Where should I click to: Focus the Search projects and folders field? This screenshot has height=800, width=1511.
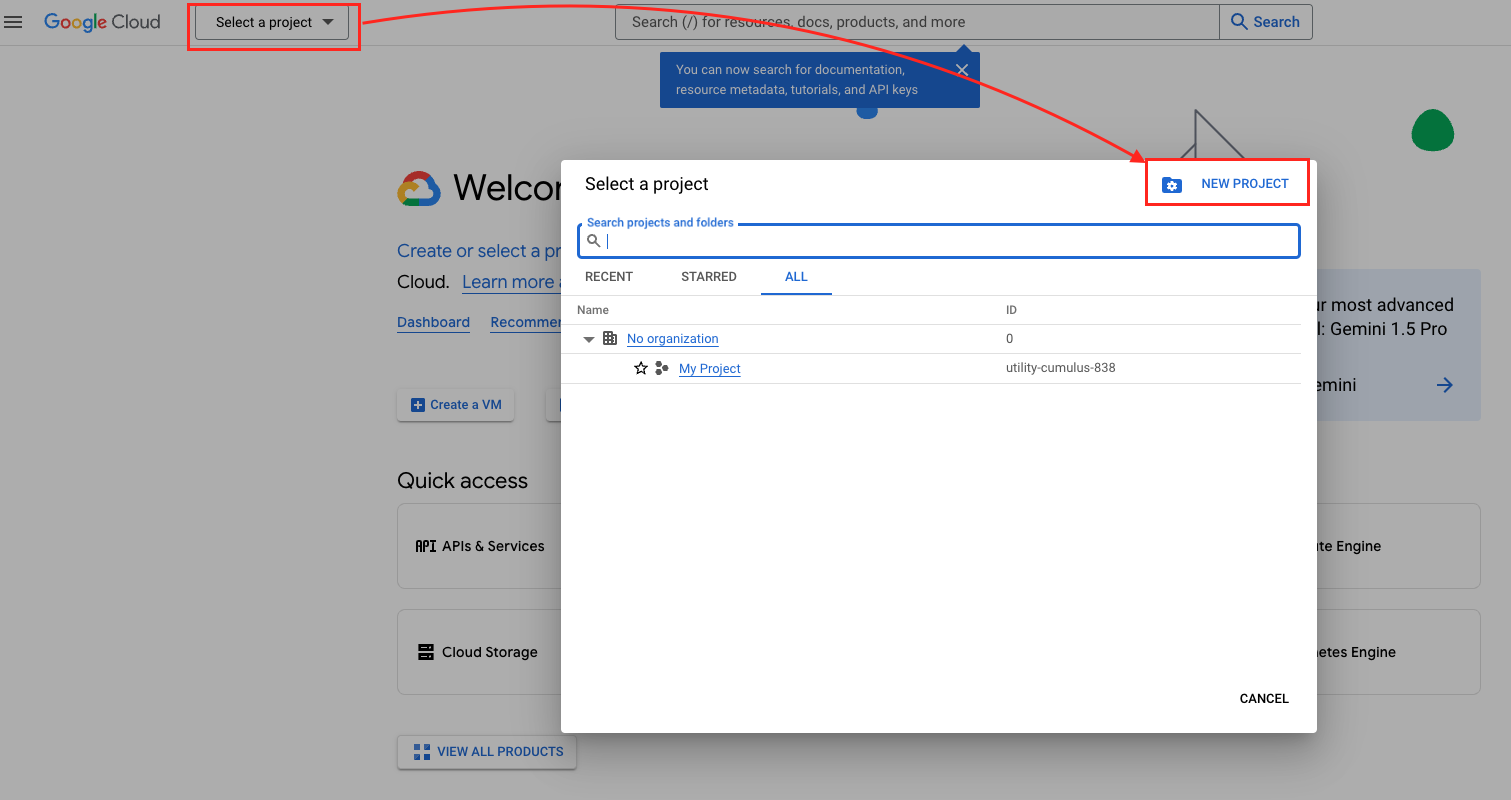pos(939,241)
